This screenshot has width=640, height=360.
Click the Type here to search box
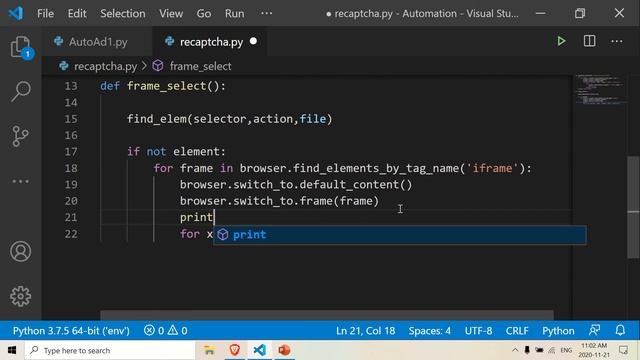[x=110, y=350]
